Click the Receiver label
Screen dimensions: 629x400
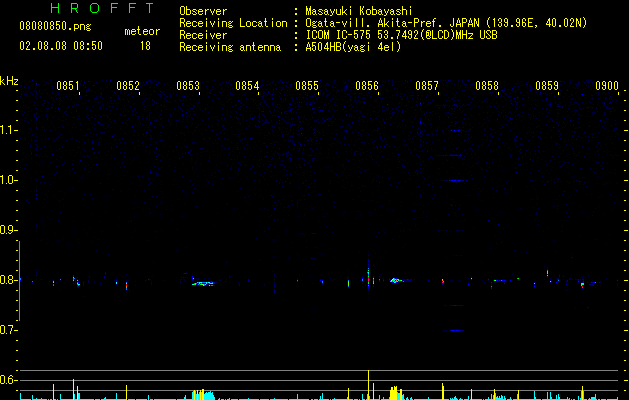(x=203, y=35)
